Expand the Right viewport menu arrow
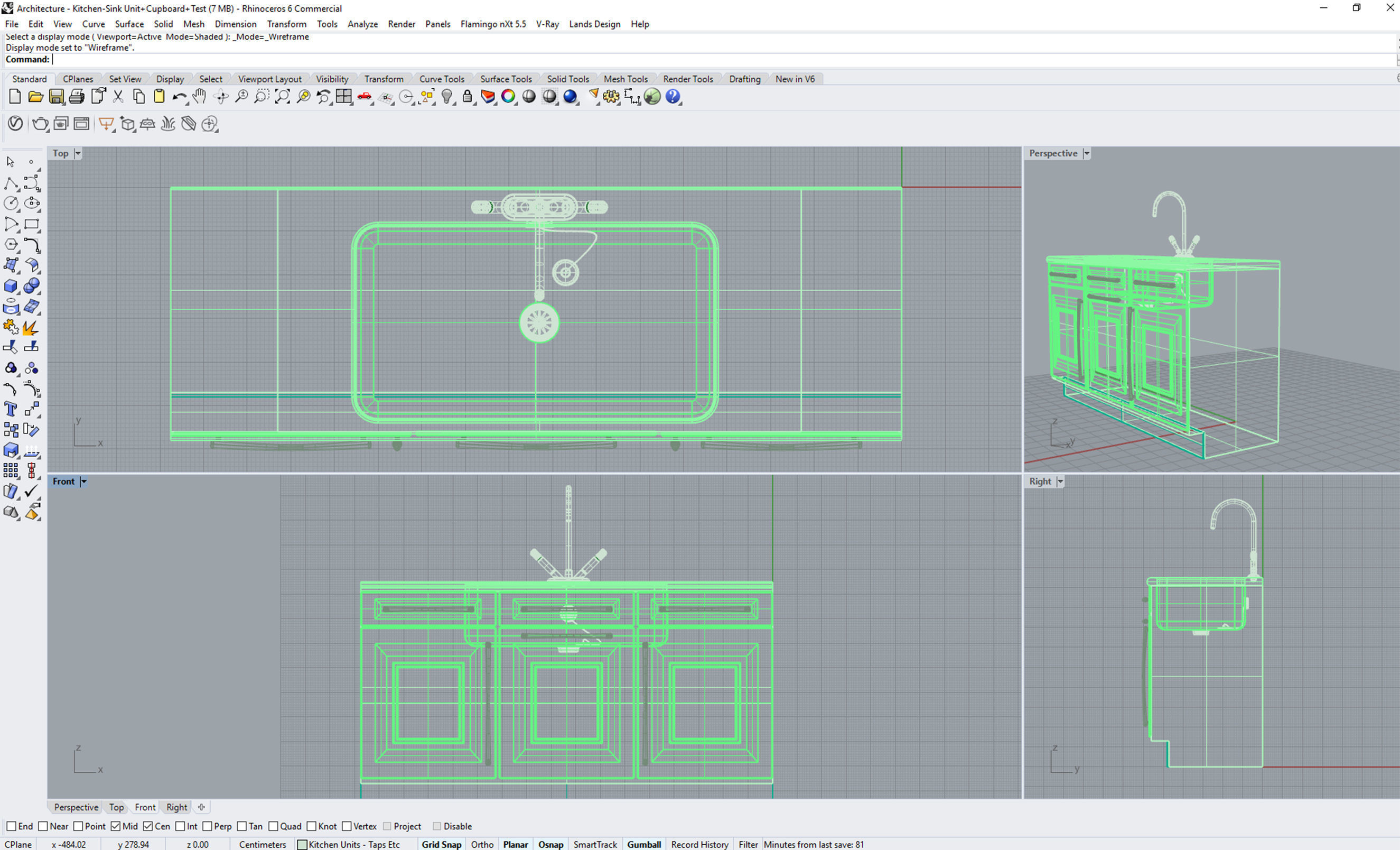 coord(1060,482)
